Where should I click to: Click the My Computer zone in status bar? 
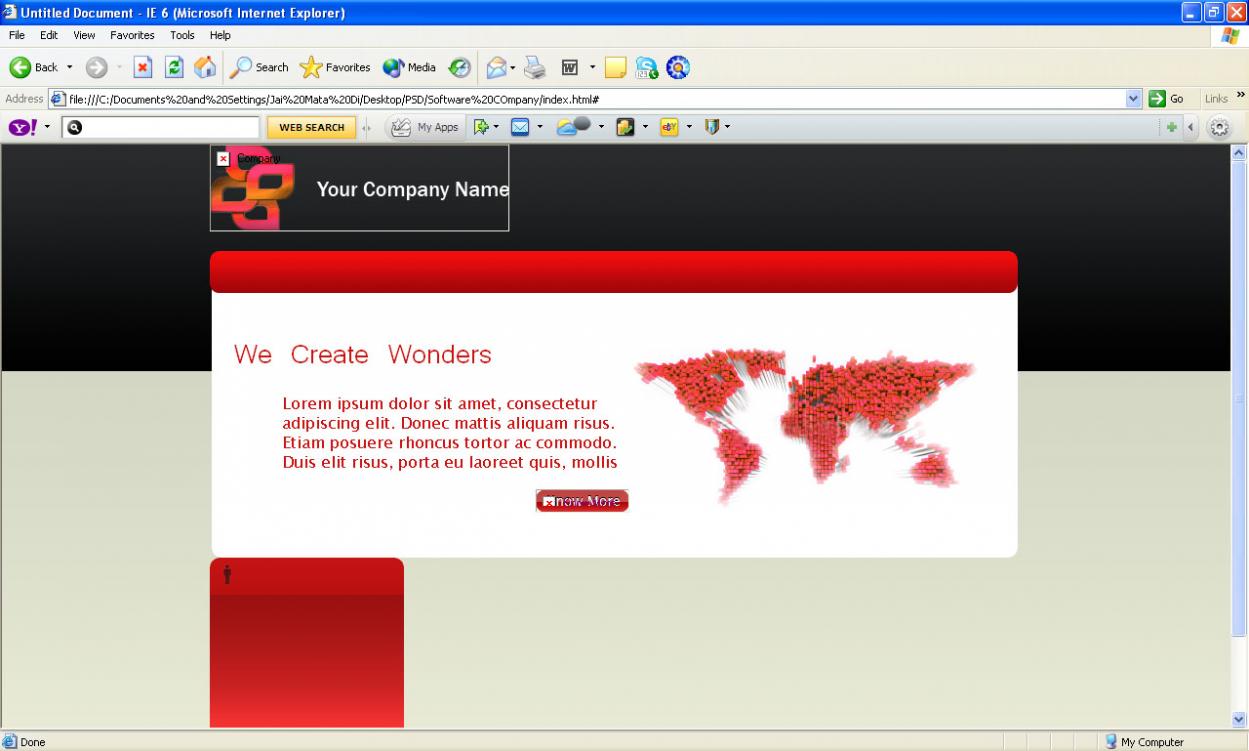1143,742
